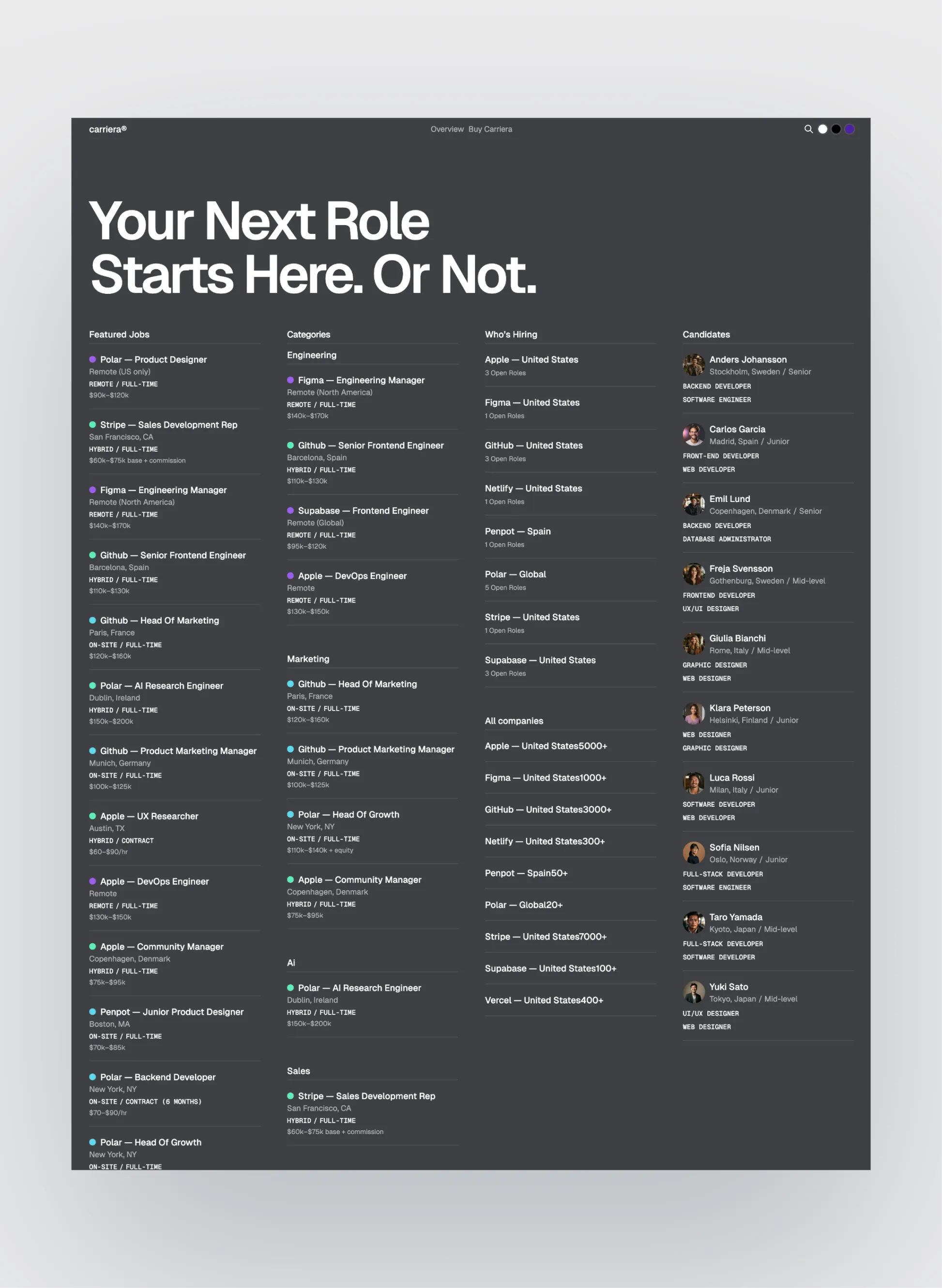Click Sofia Nilsen's profile picture

(x=693, y=853)
